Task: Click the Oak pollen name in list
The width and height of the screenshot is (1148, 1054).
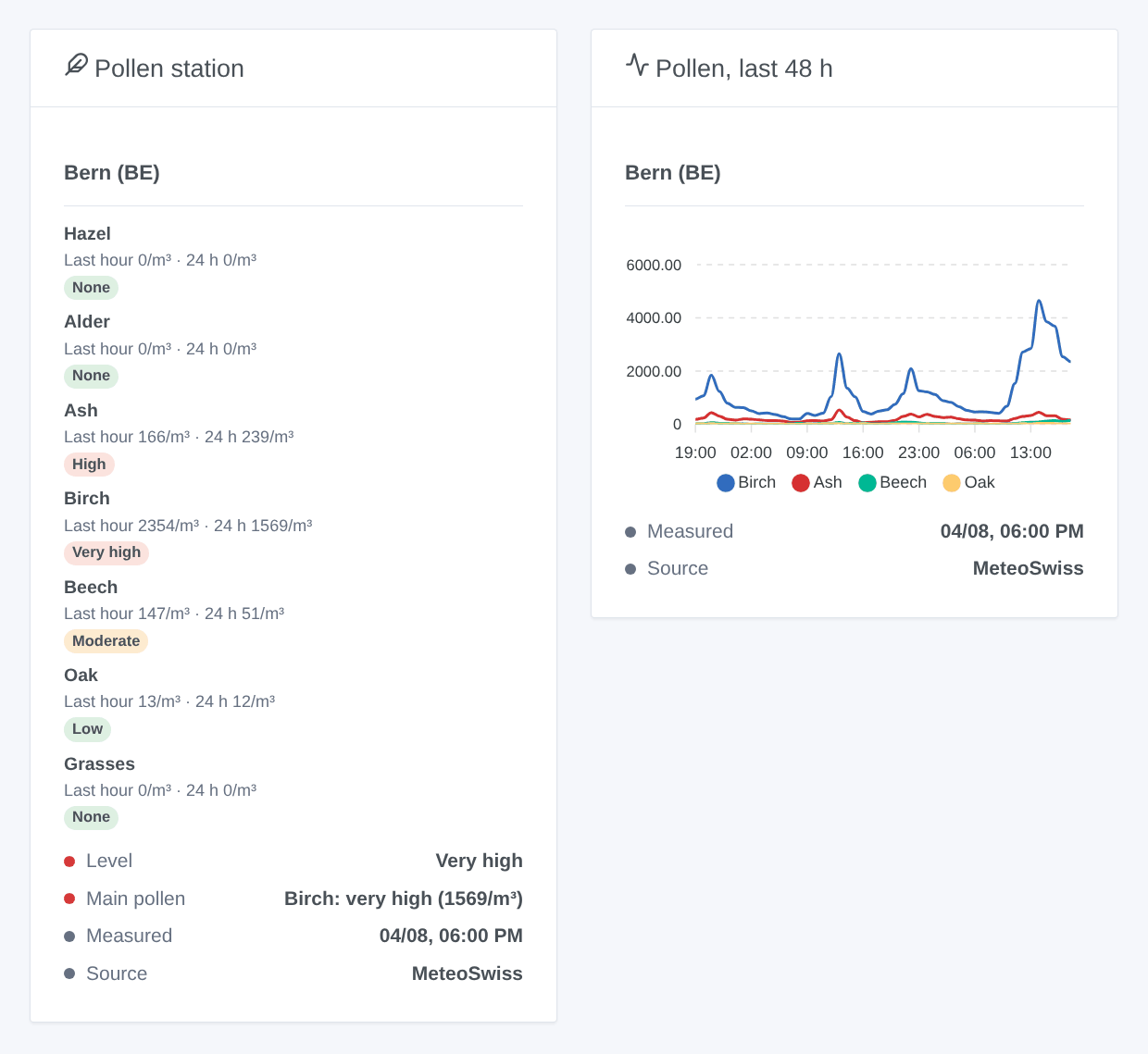Action: coord(81,676)
